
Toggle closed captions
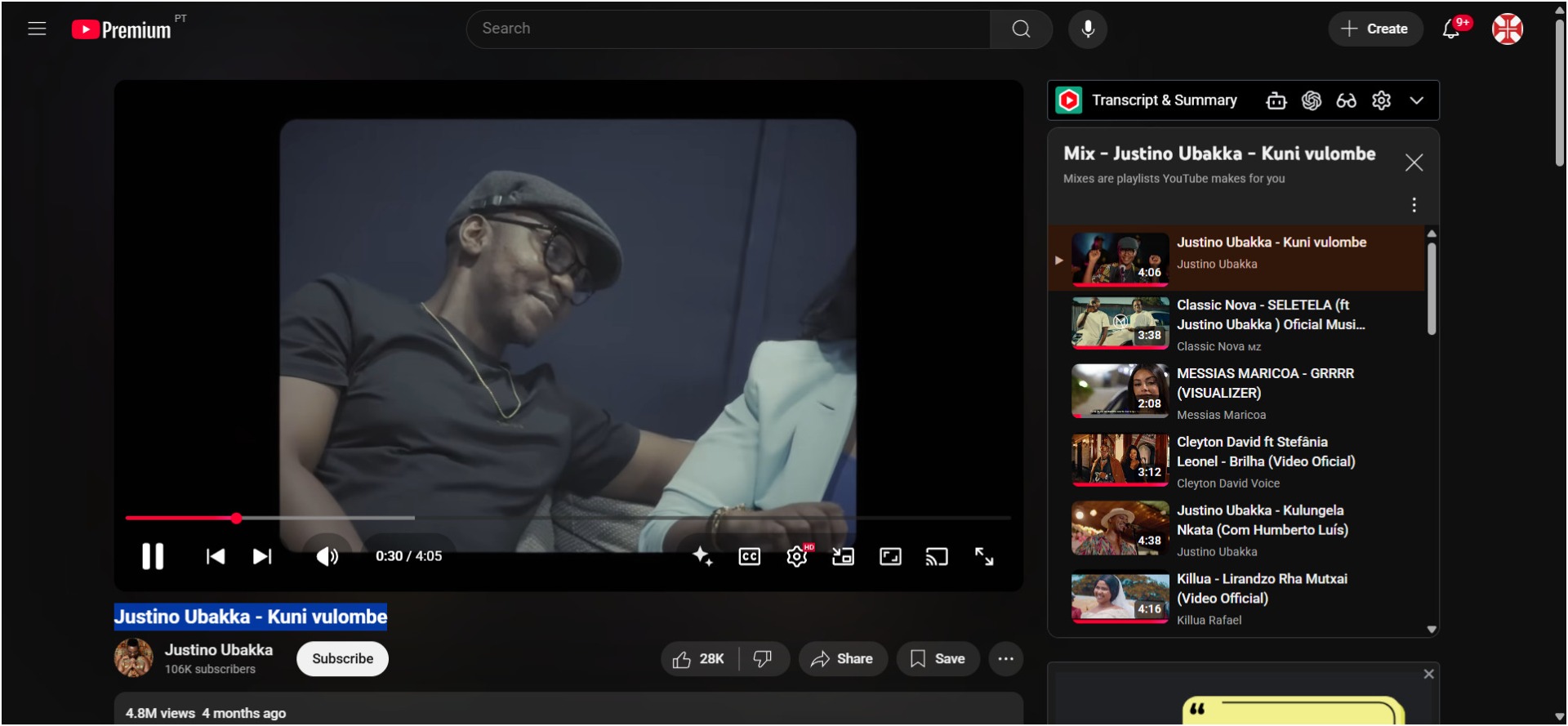click(750, 557)
